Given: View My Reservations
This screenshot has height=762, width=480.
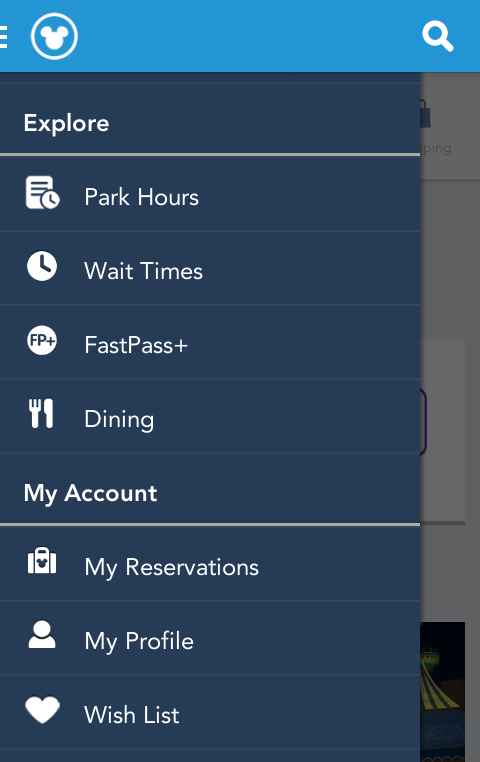Looking at the screenshot, I should (210, 565).
